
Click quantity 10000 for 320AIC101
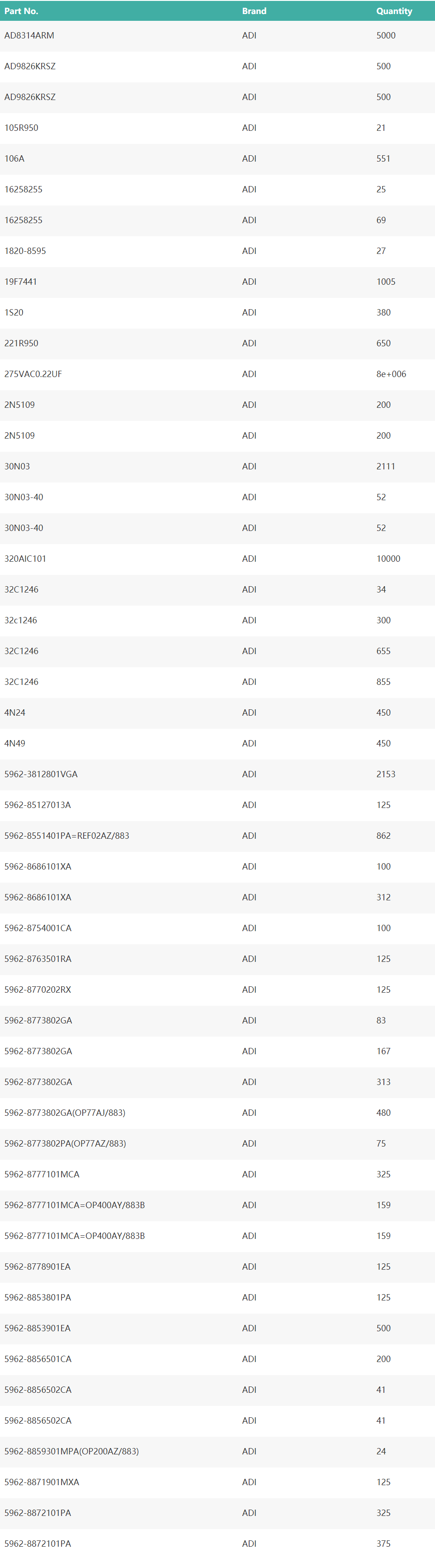388,558
